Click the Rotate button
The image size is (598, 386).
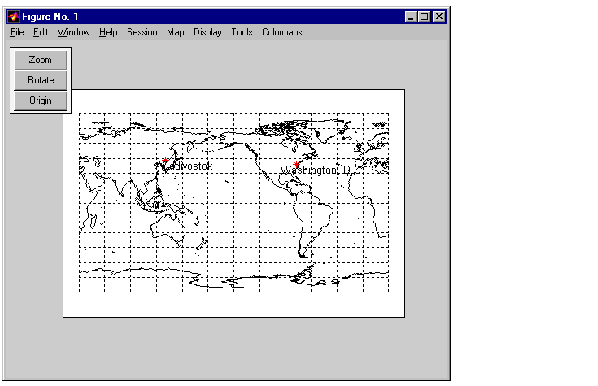40,80
